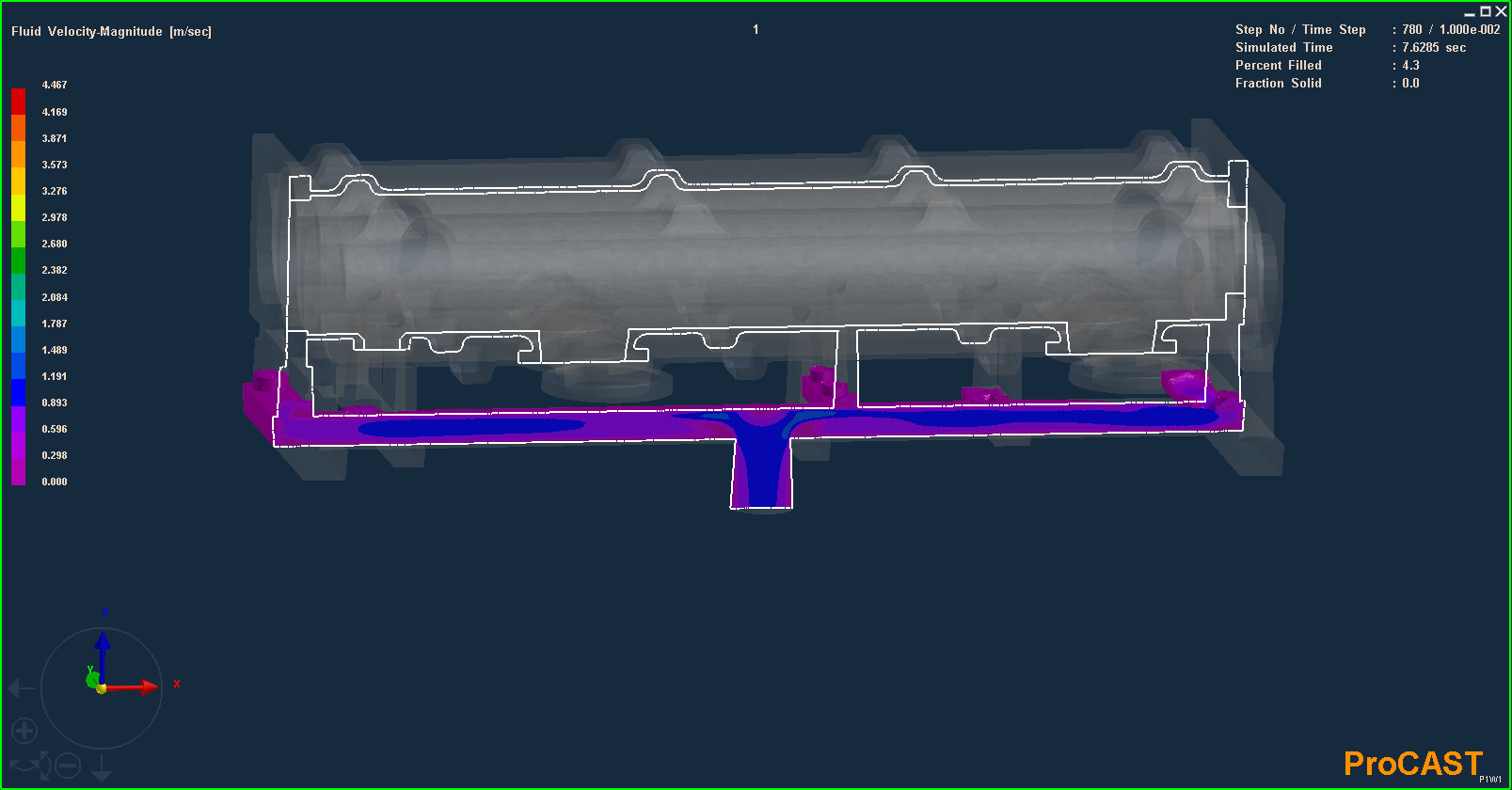Screen dimensions: 1512x790
Task: Click the 'Percent Filled' label
Action: (1279, 66)
